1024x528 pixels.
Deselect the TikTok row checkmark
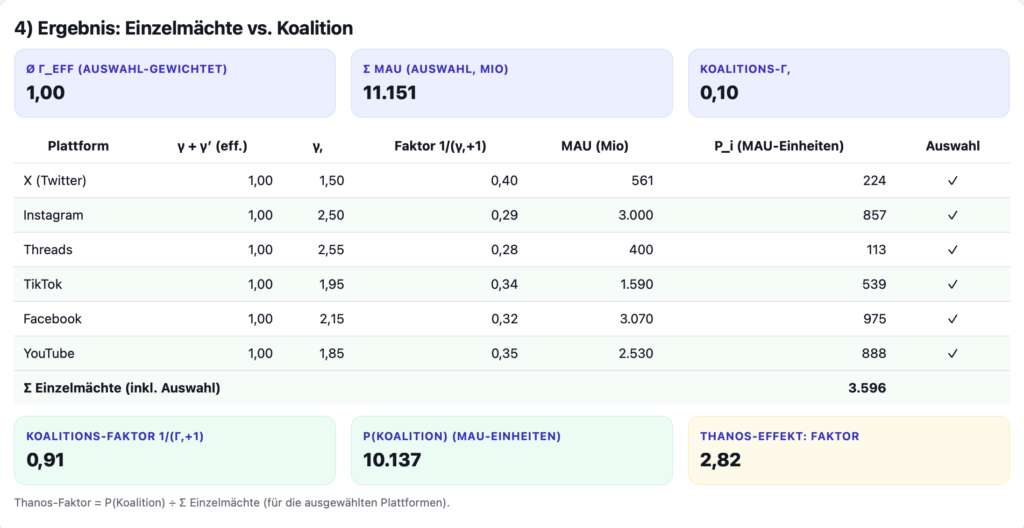tap(952, 284)
